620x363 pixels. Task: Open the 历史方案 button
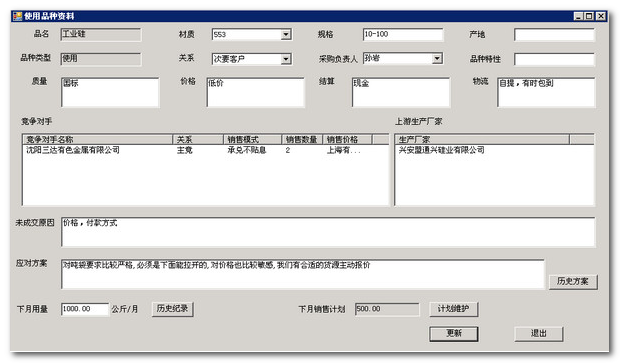pos(573,282)
